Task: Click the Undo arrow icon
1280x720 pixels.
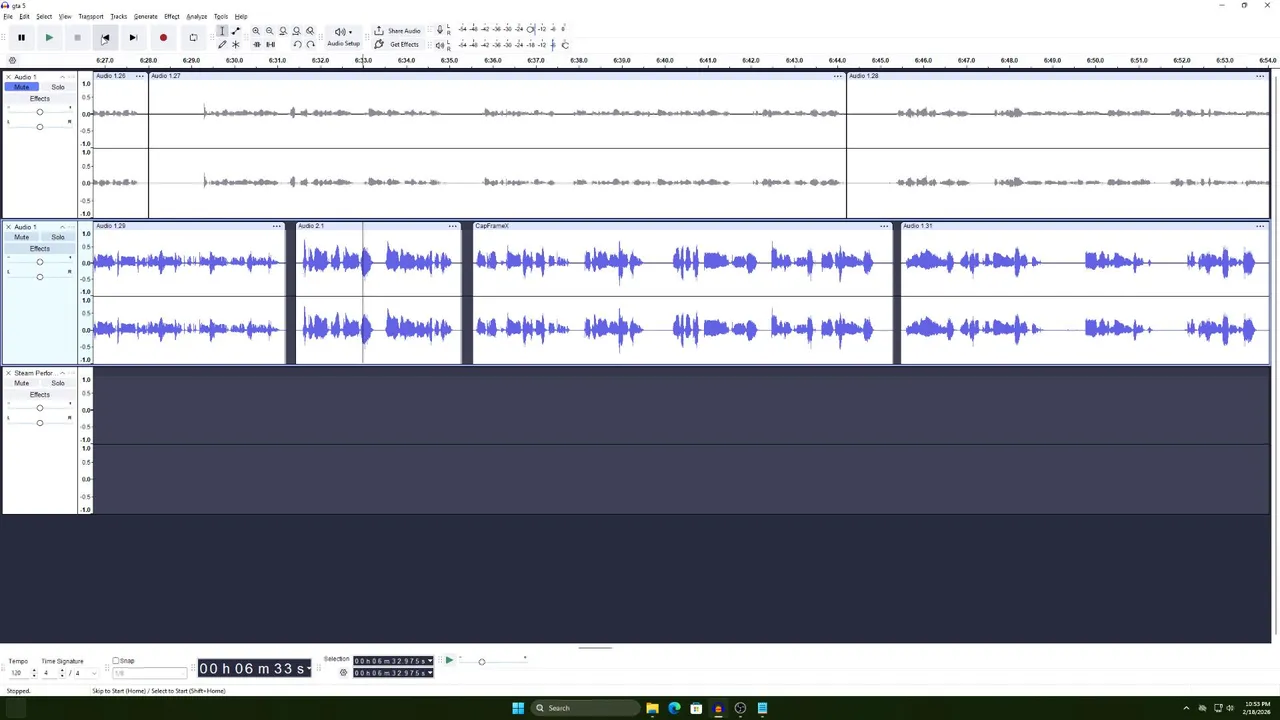Action: (297, 44)
